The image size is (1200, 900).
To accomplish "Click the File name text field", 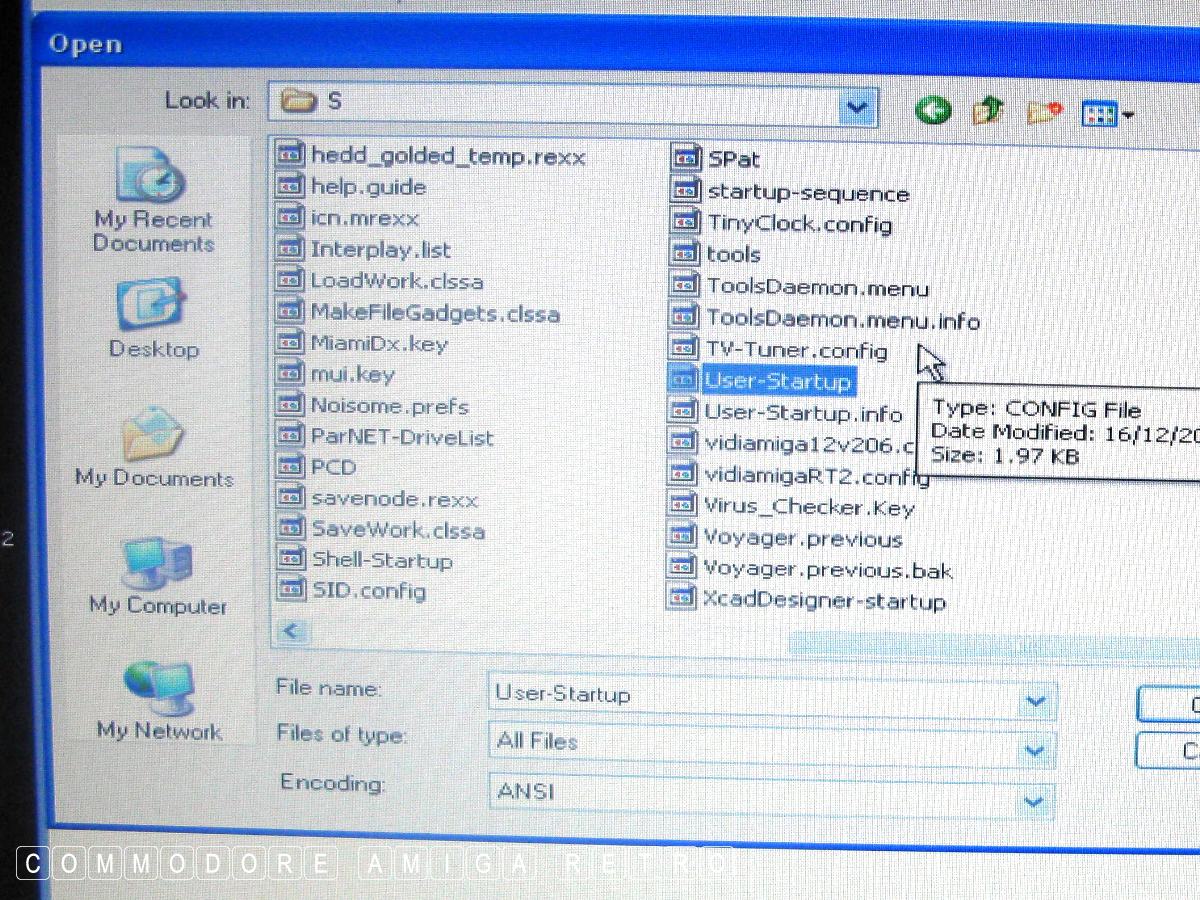I will (x=750, y=695).
